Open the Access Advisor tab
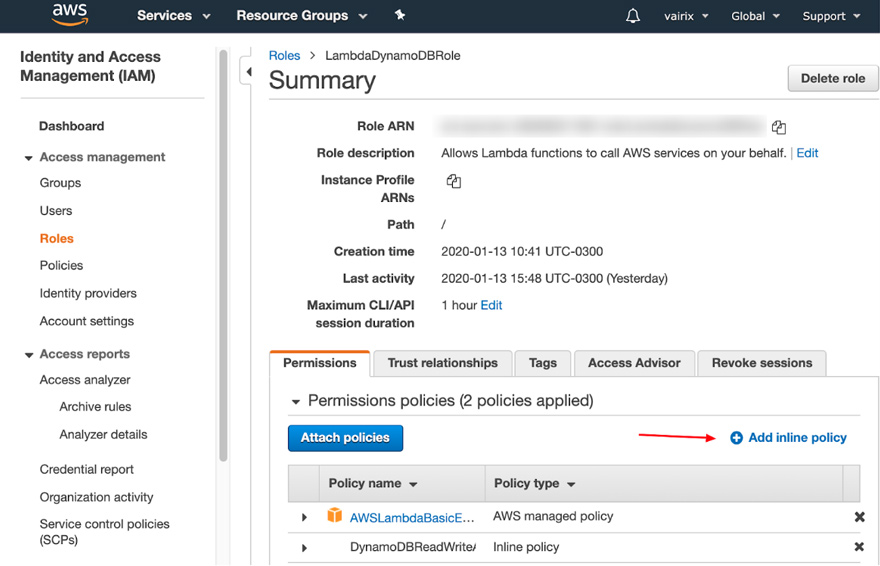Viewport: 880px width, 566px height. [634, 363]
